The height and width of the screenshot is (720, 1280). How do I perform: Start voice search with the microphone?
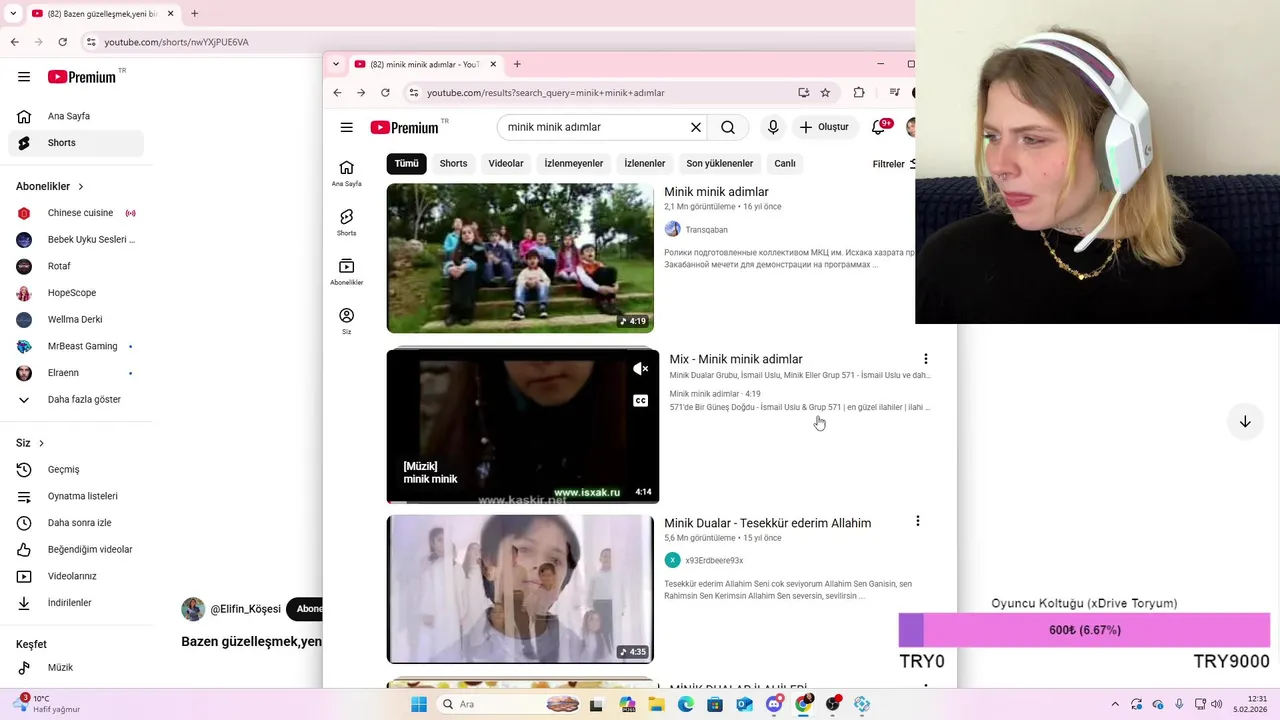pos(773,127)
